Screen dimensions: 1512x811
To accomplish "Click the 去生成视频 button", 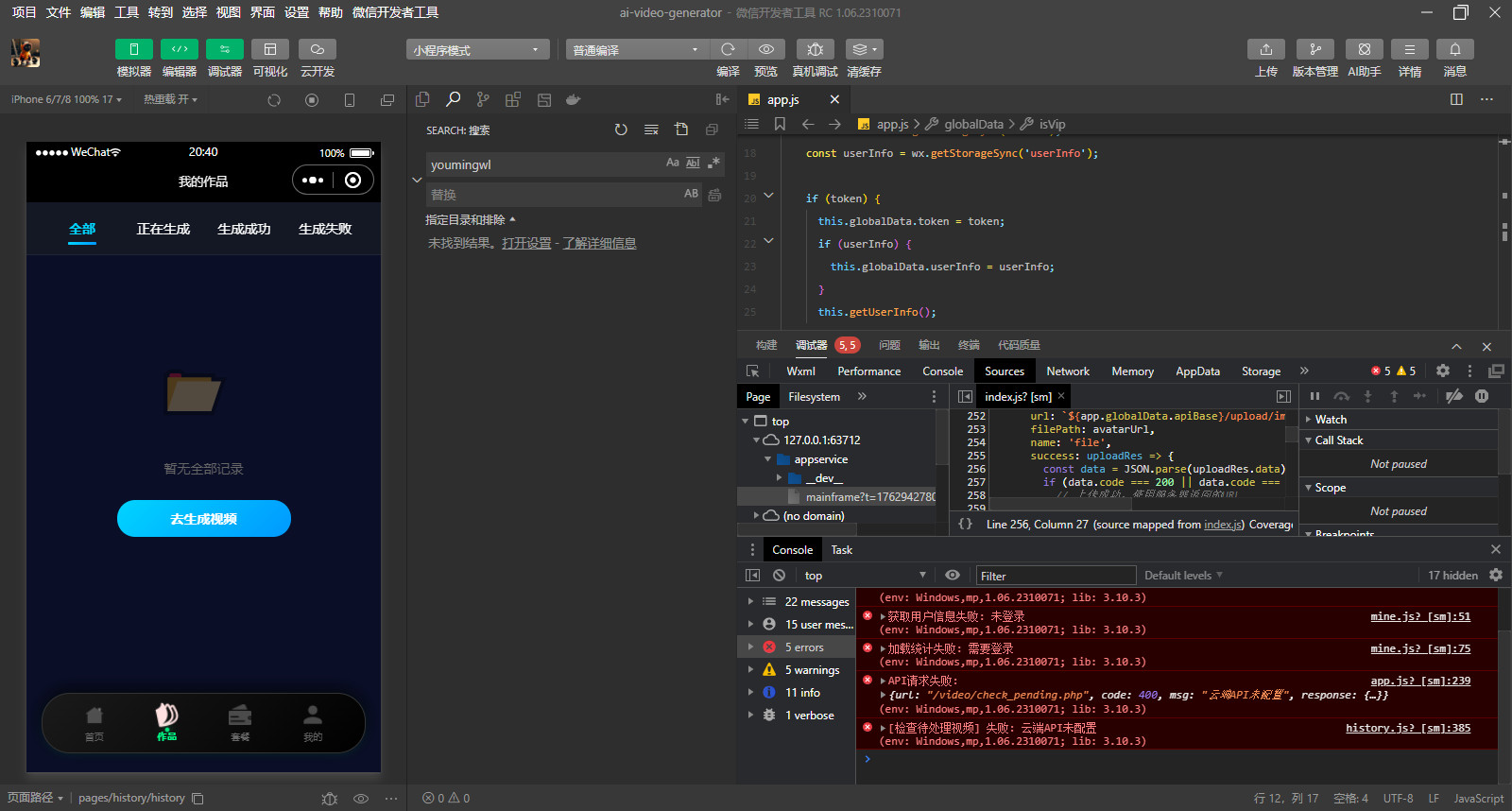I will [204, 519].
